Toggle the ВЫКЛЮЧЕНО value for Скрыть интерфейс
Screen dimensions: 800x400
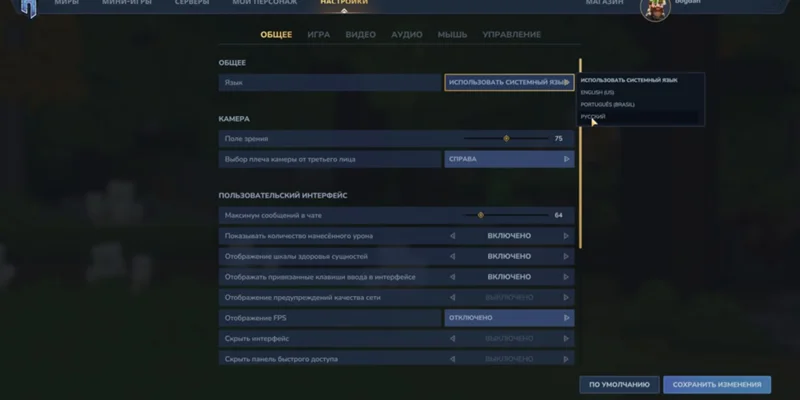click(x=509, y=338)
